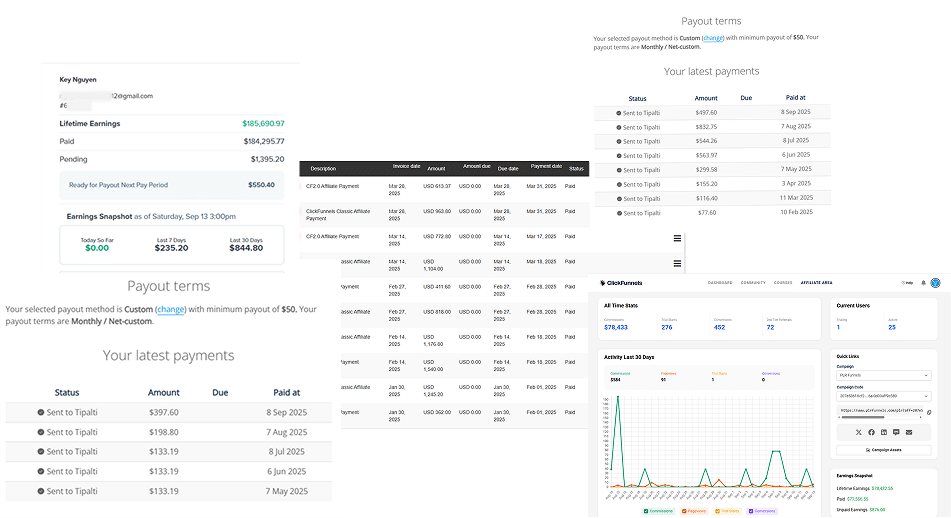The height and width of the screenshot is (518, 951).
Task: Click the Today So Far value $0.00
Action: (97, 248)
